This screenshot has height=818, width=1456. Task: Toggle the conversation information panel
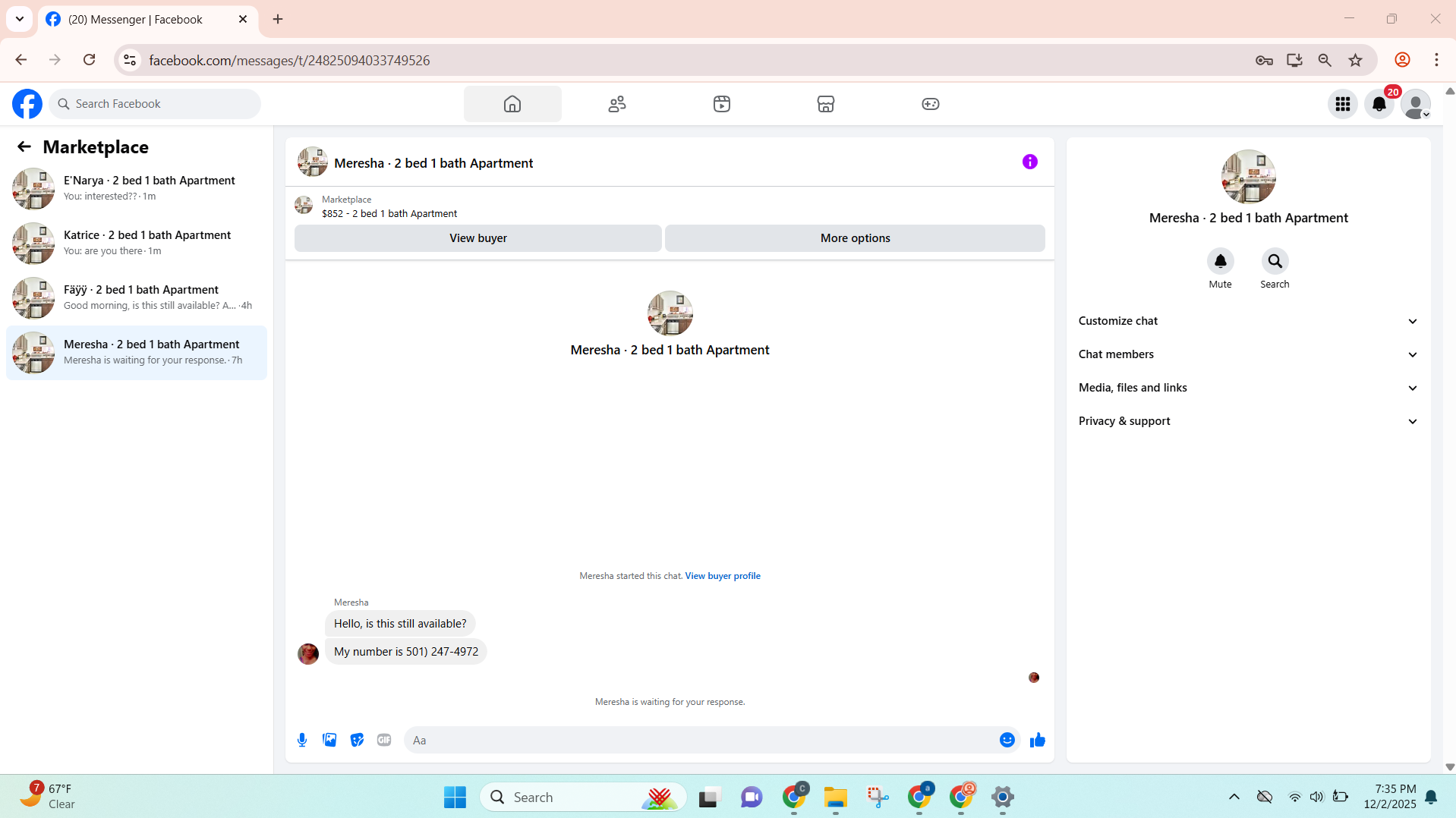point(1030,162)
